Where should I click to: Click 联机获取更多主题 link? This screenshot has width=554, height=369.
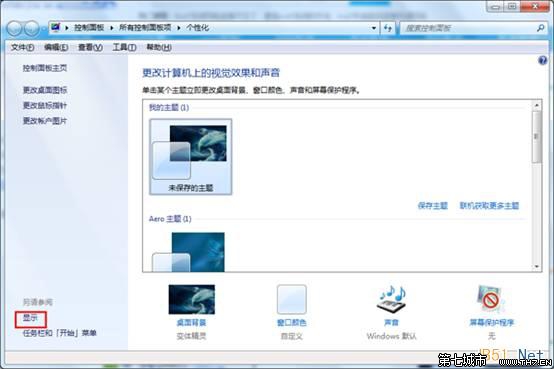point(489,206)
